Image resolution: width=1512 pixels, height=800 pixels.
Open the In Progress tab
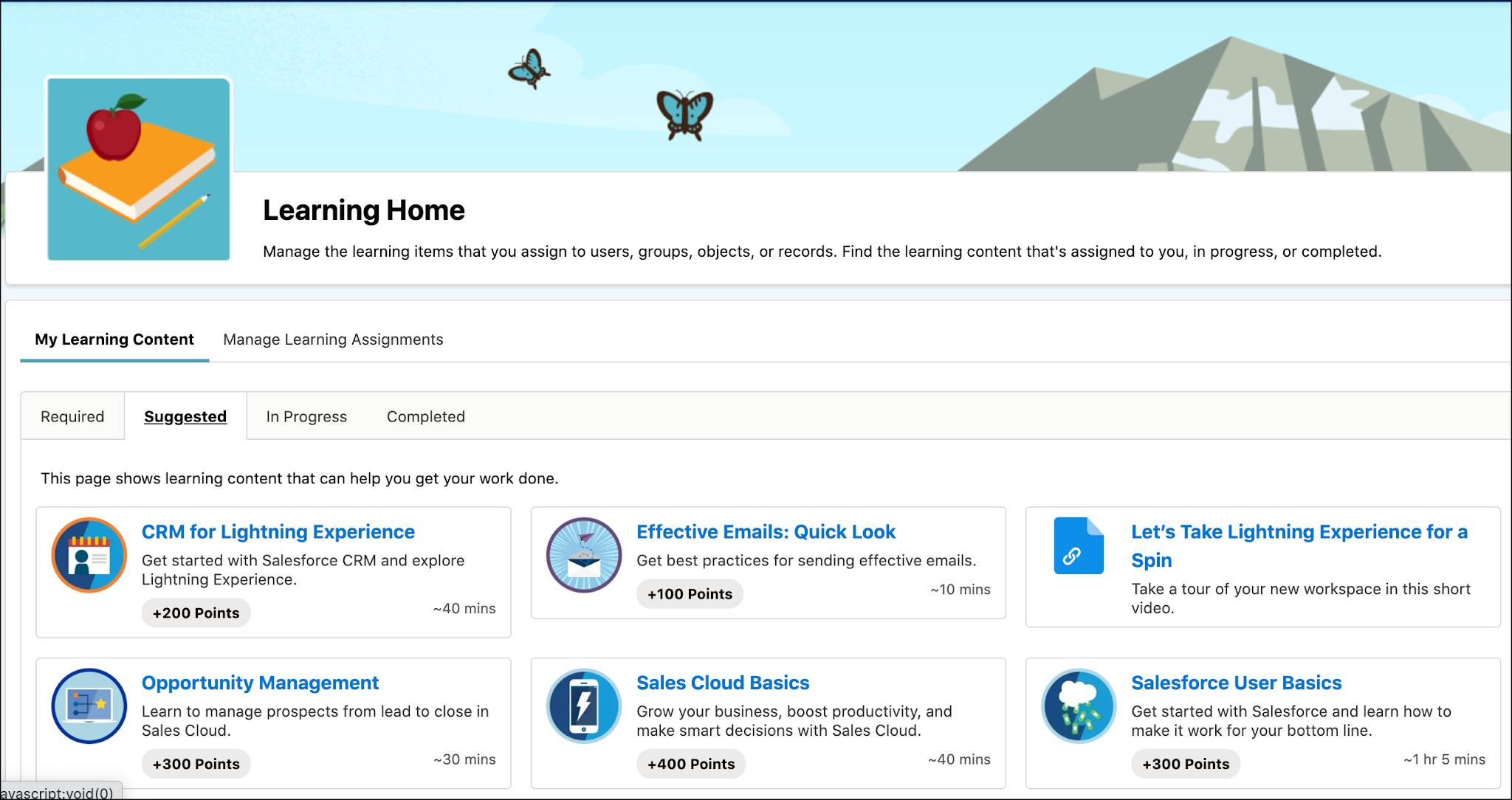tap(306, 416)
